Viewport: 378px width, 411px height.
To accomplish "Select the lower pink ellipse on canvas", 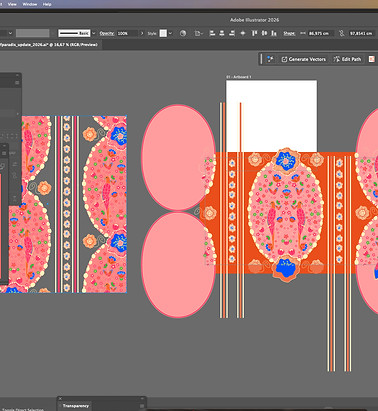I will (178, 265).
